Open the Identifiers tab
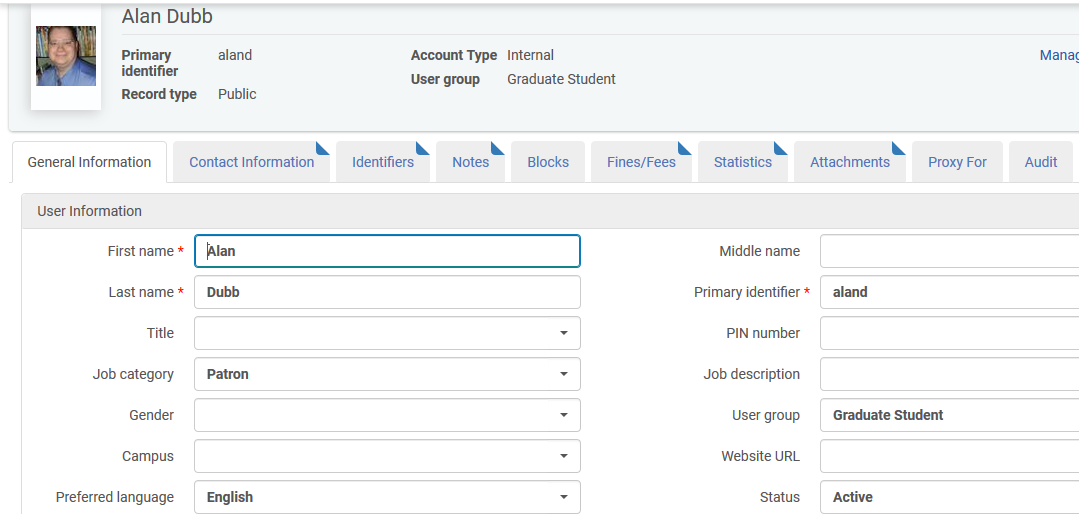The image size is (1079, 514). 382,162
